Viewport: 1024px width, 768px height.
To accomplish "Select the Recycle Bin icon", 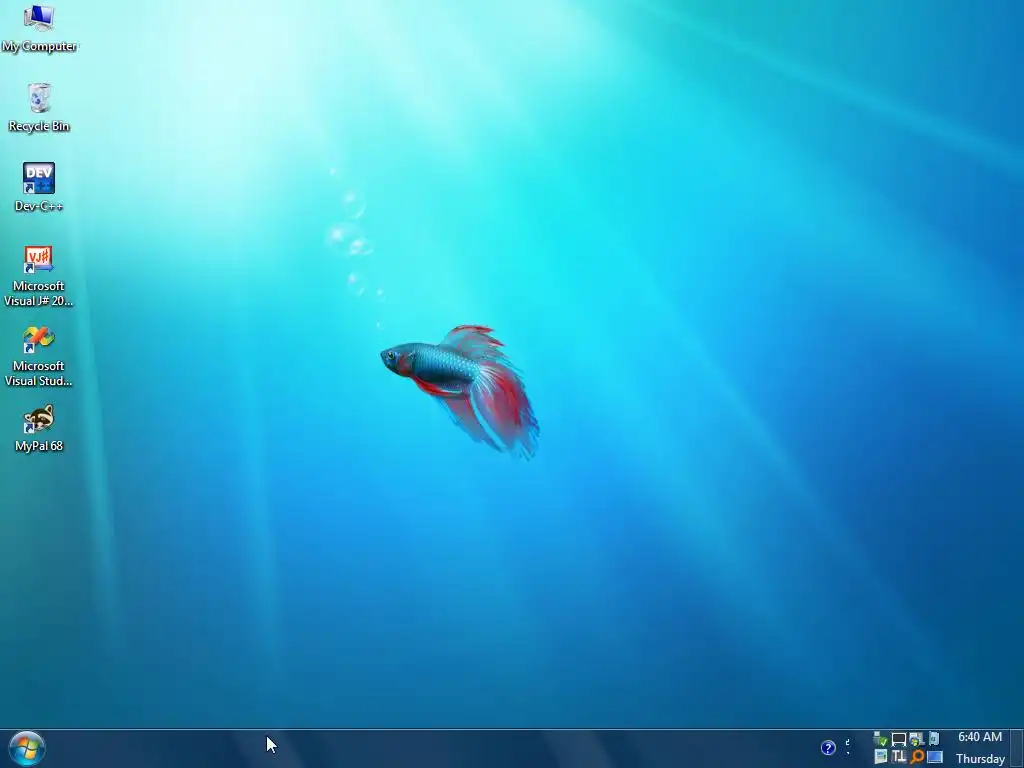I will pyautogui.click(x=39, y=108).
